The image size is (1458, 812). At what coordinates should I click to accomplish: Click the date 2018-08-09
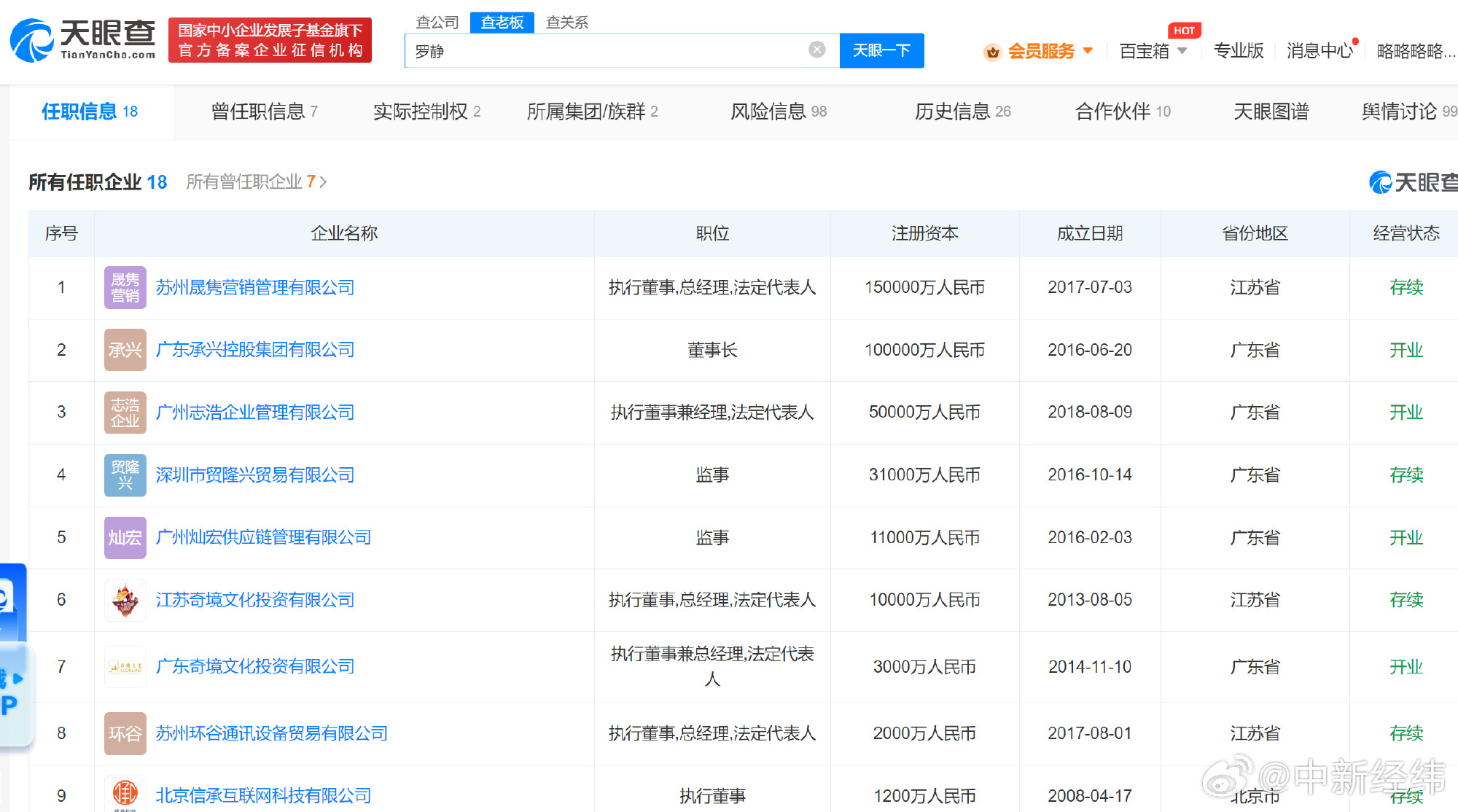pos(1090,413)
